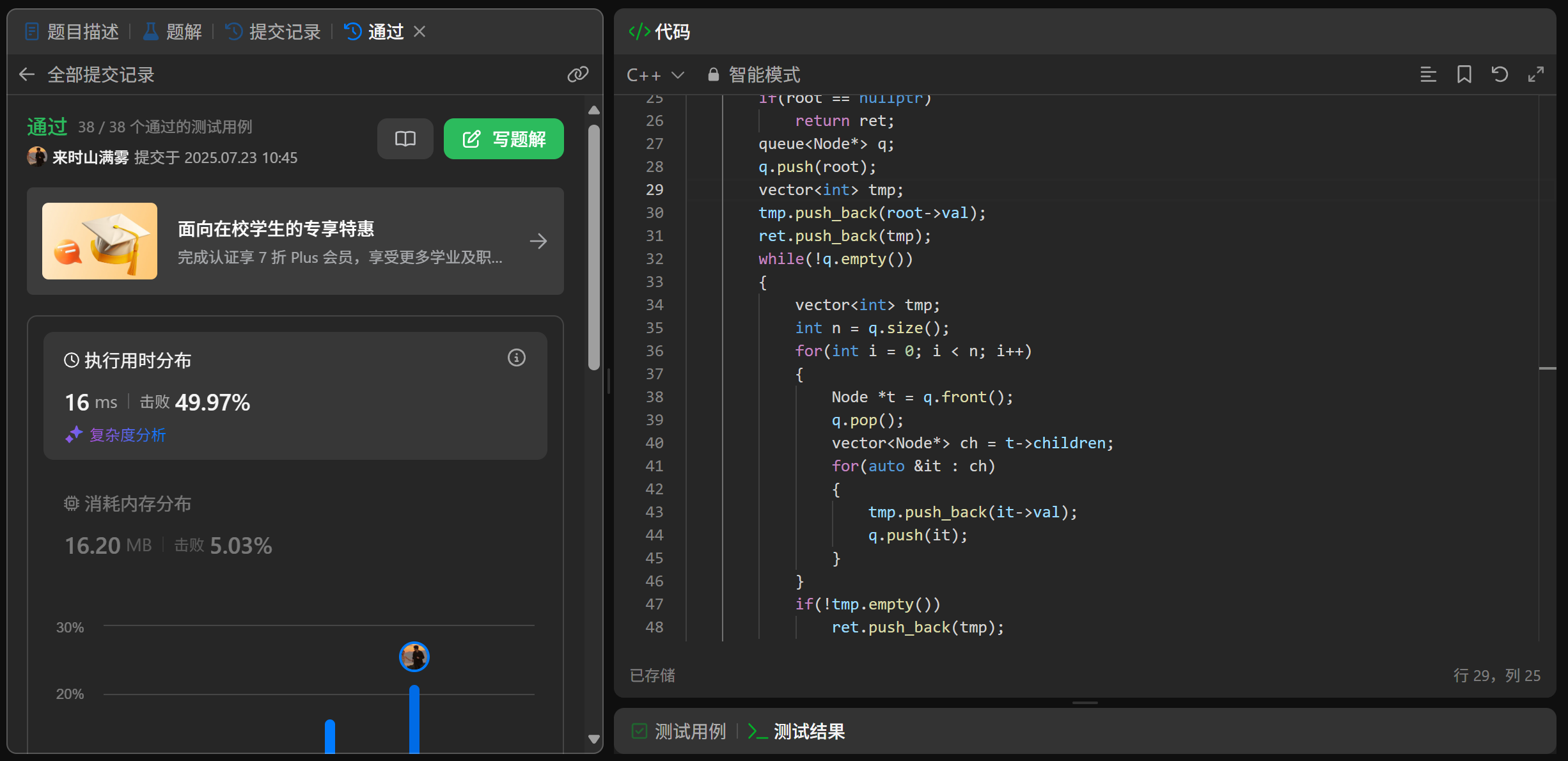Click the arrow on the student offer card

click(x=538, y=241)
